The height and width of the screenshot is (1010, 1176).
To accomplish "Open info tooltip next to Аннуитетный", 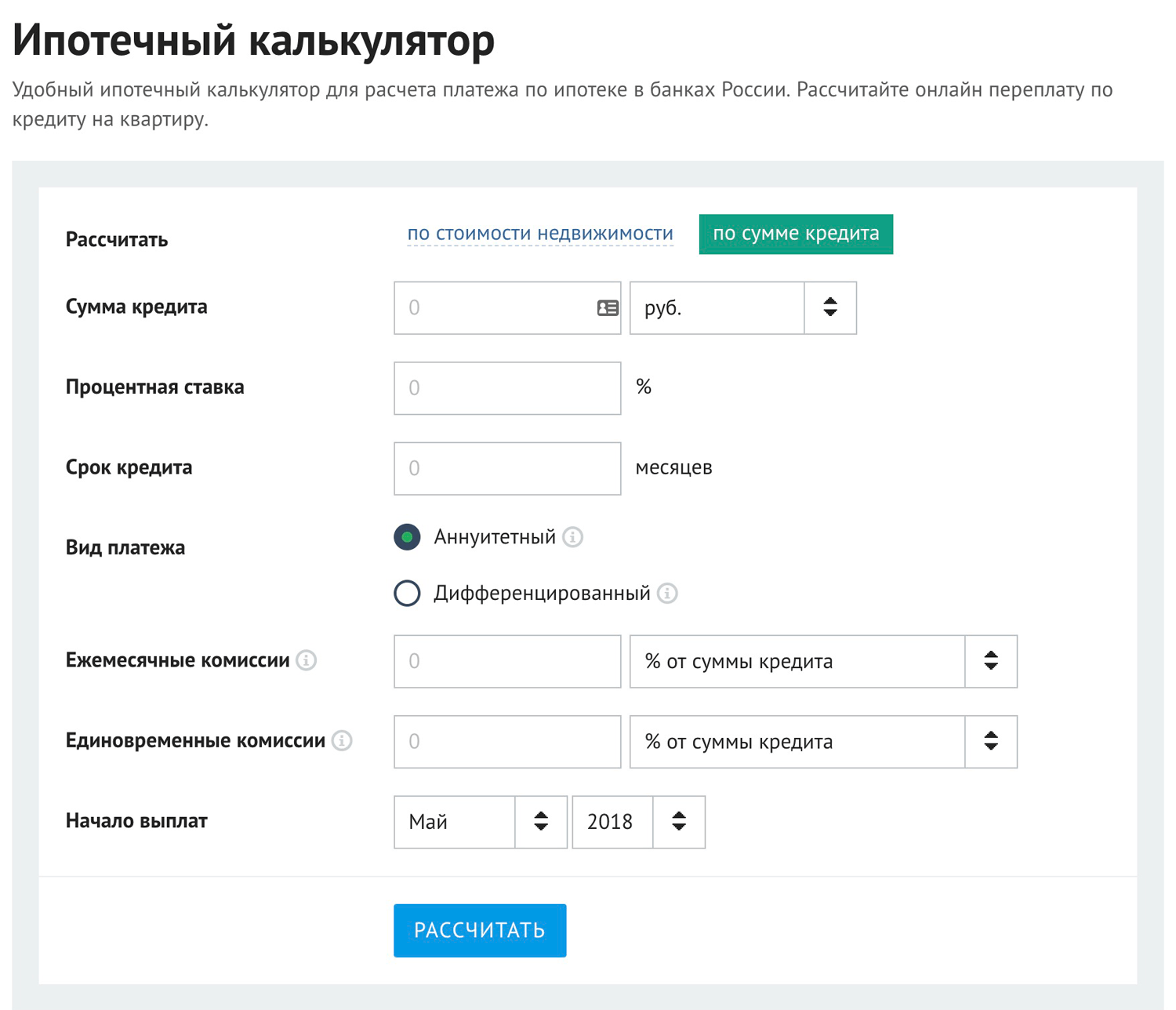I will [x=573, y=537].
